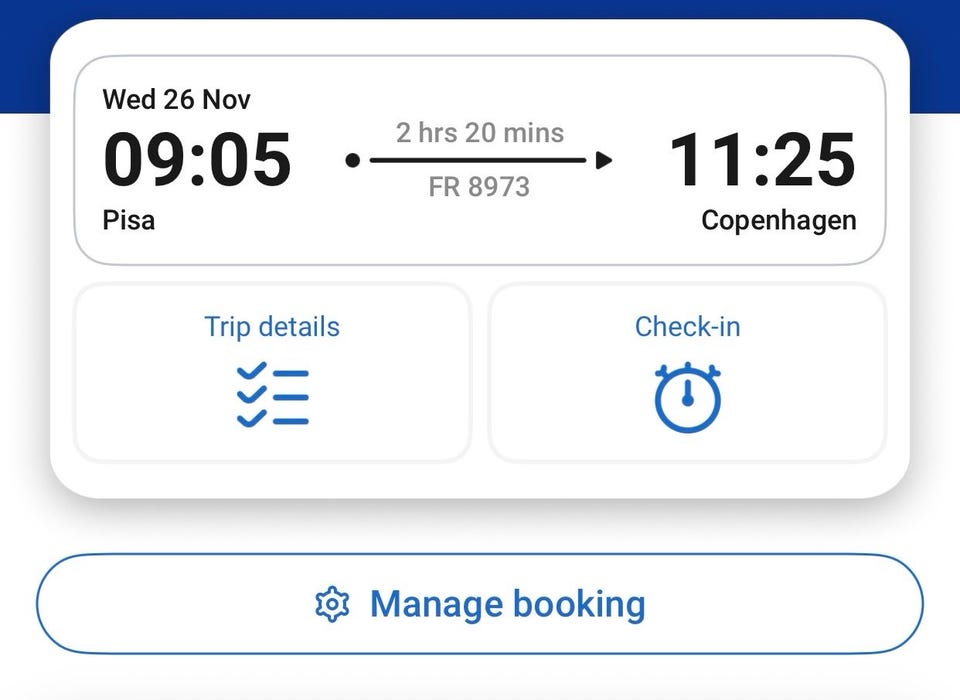
Task: Tap the Check-in stopwatch icon
Action: (687, 398)
